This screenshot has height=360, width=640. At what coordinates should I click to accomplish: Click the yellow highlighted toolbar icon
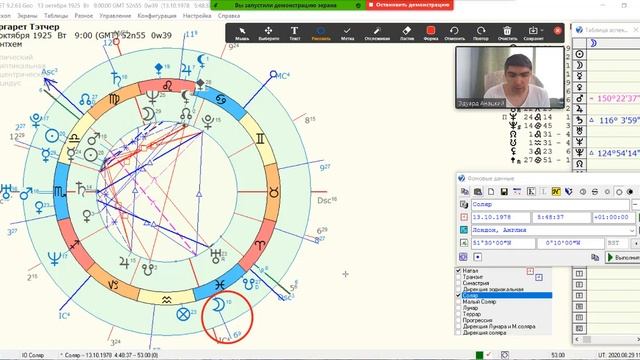[556, 191]
